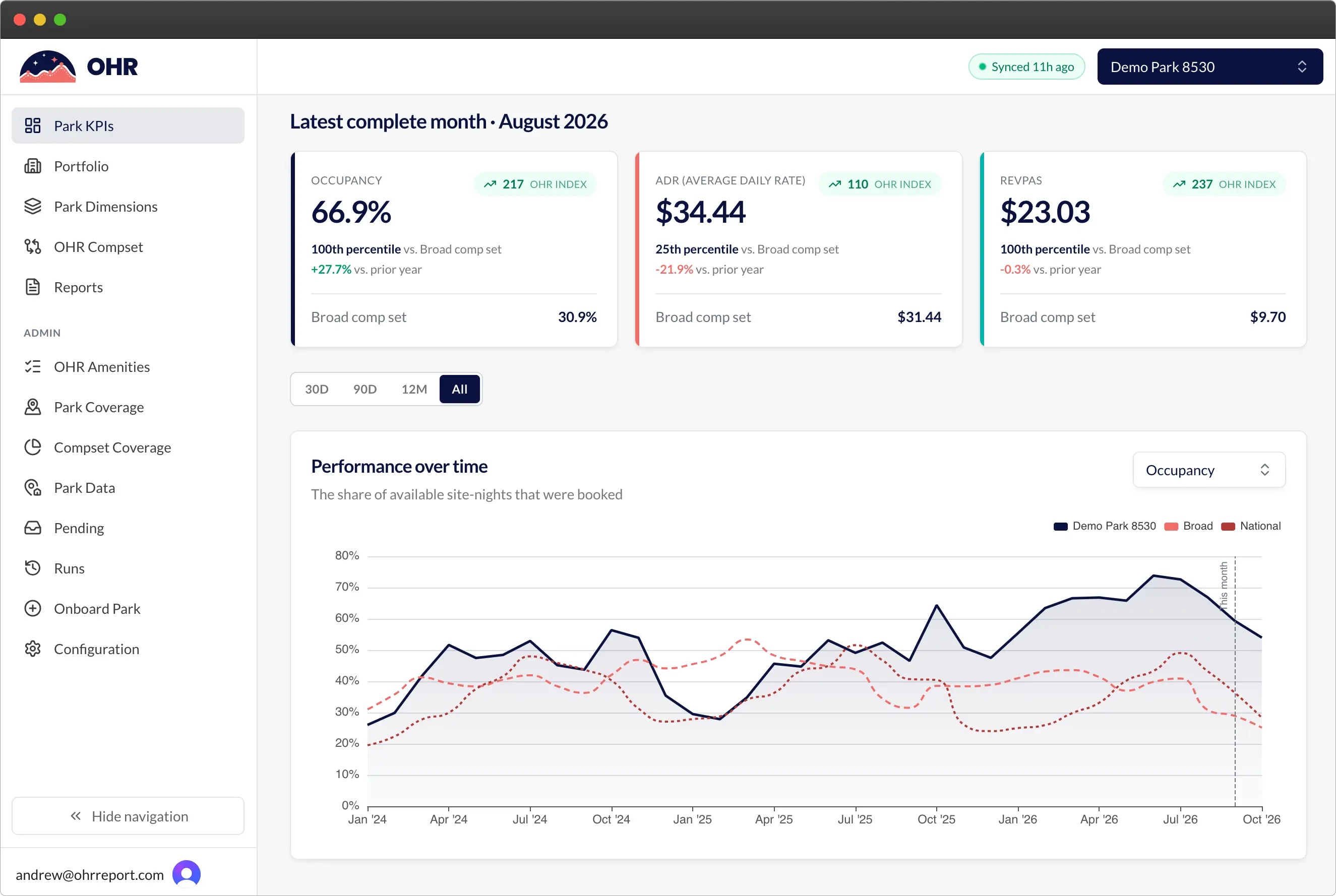Click the Runs history clock icon
The image size is (1336, 896).
click(33, 568)
